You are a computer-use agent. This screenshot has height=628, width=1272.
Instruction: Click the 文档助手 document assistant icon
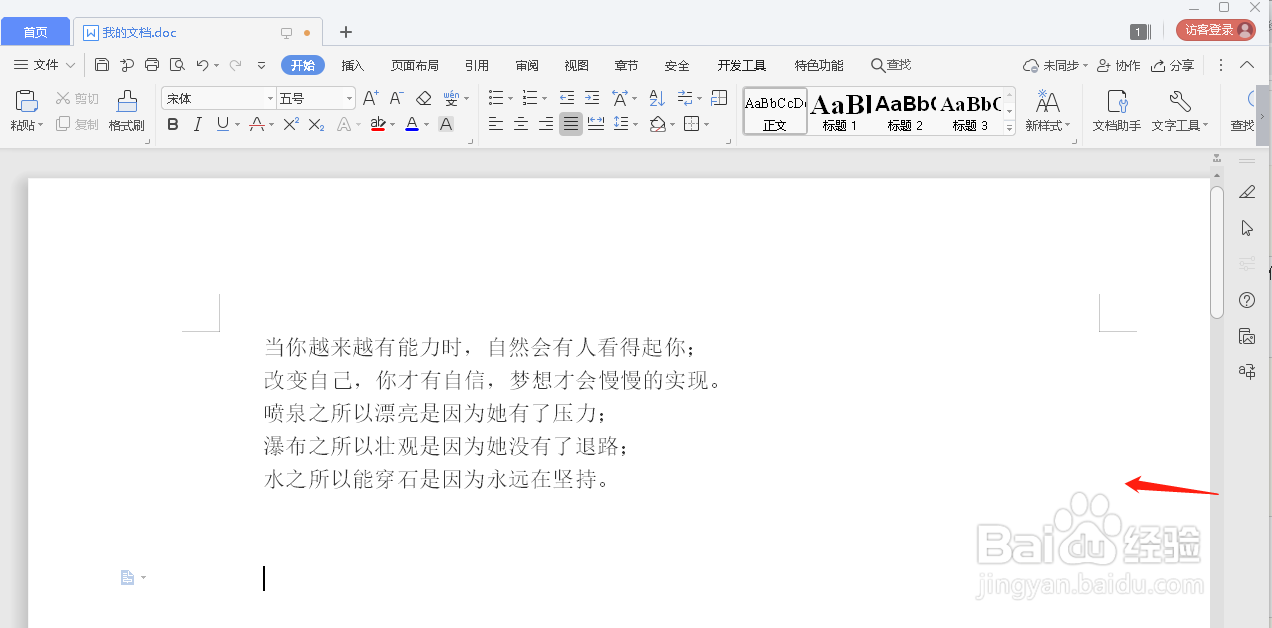coord(1115,110)
